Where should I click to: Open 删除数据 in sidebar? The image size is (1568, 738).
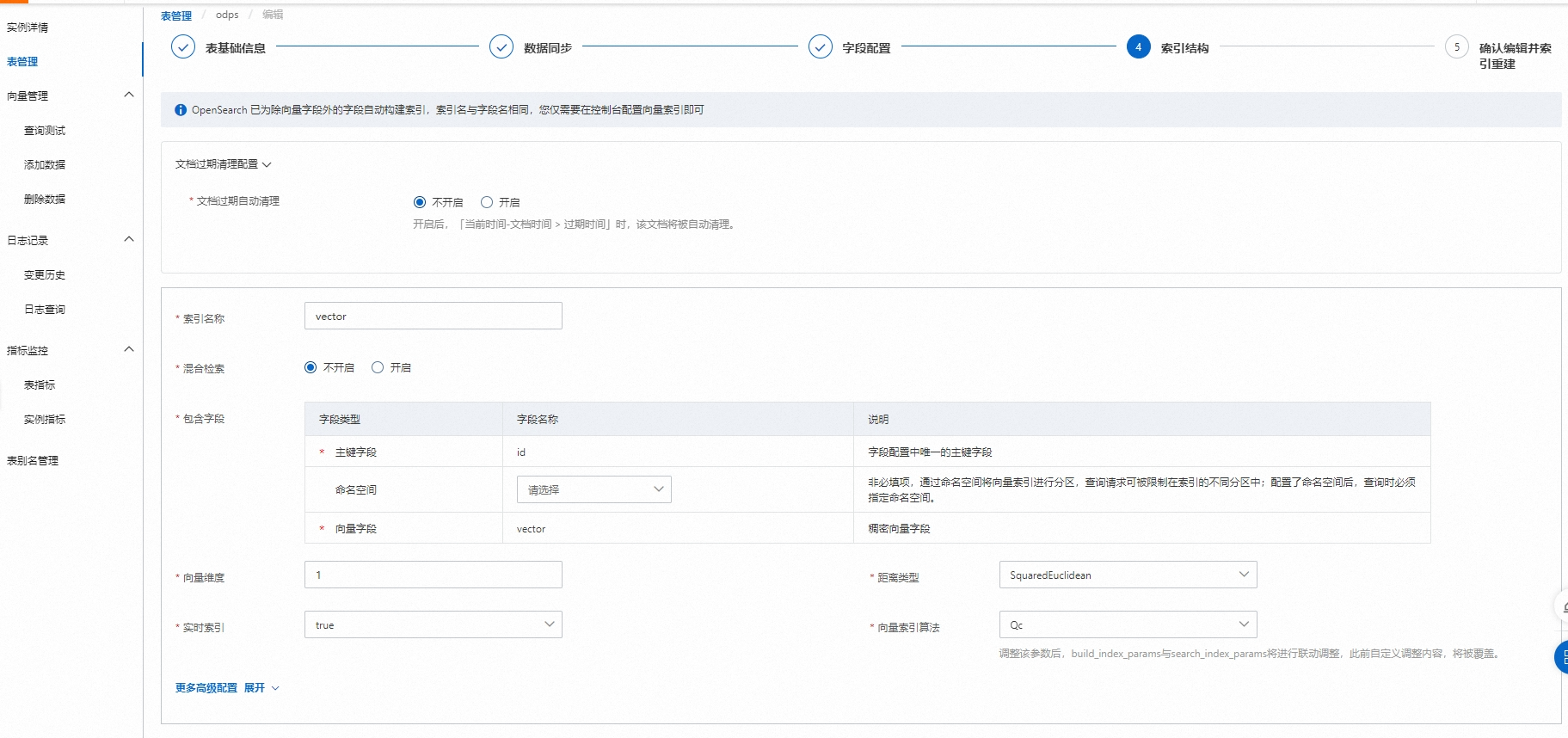[x=45, y=200]
